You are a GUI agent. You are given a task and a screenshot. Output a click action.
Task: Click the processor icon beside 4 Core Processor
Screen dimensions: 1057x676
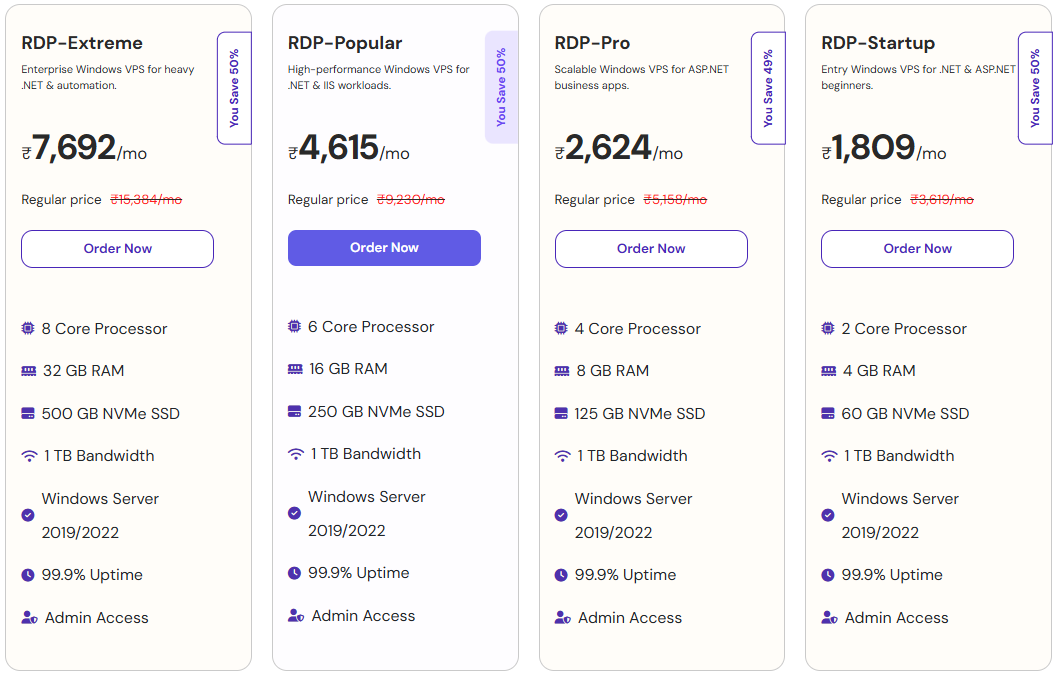[561, 327]
